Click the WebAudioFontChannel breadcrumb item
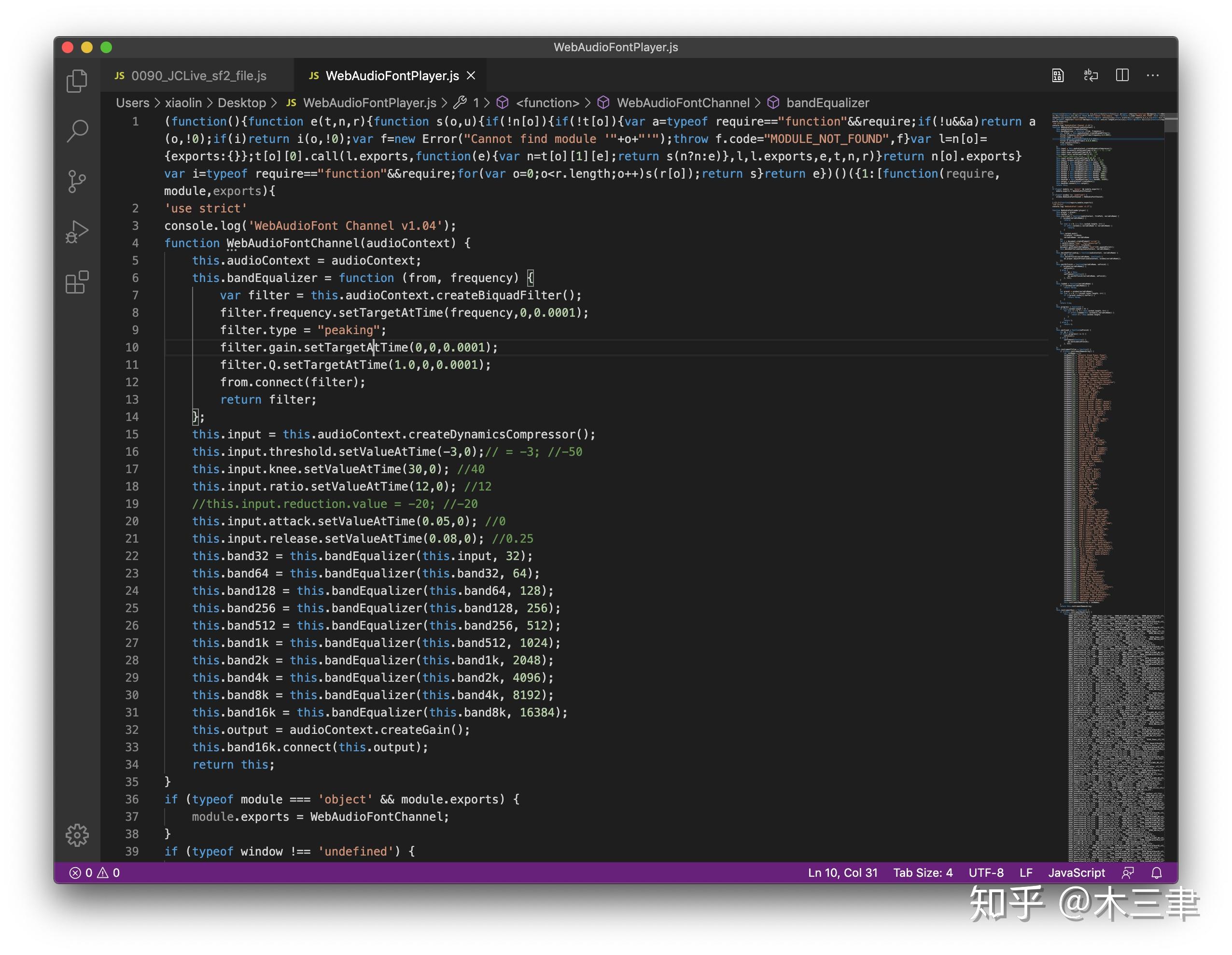 click(x=683, y=103)
